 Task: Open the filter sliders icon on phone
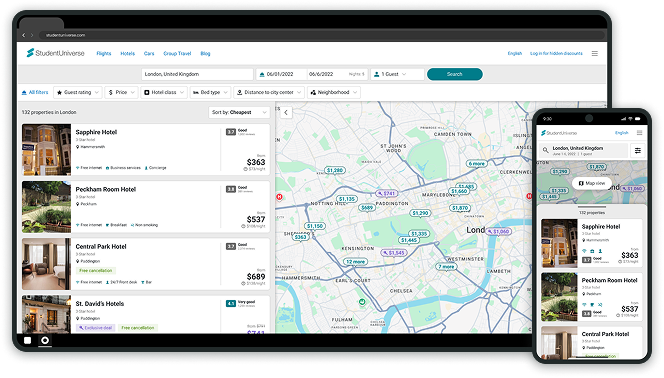pyautogui.click(x=638, y=150)
